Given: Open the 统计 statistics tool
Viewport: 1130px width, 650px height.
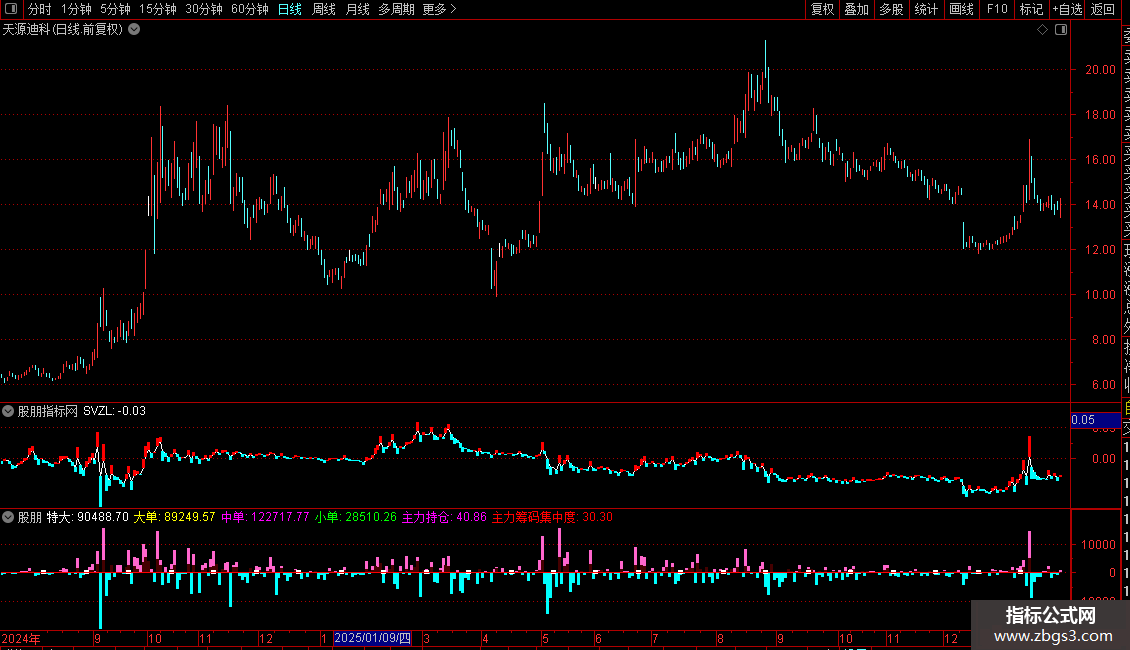Looking at the screenshot, I should click(926, 9).
